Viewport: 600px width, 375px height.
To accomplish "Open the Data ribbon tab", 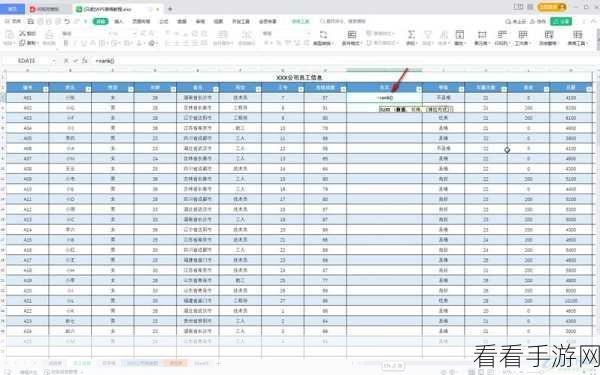I will pyautogui.click(x=182, y=21).
